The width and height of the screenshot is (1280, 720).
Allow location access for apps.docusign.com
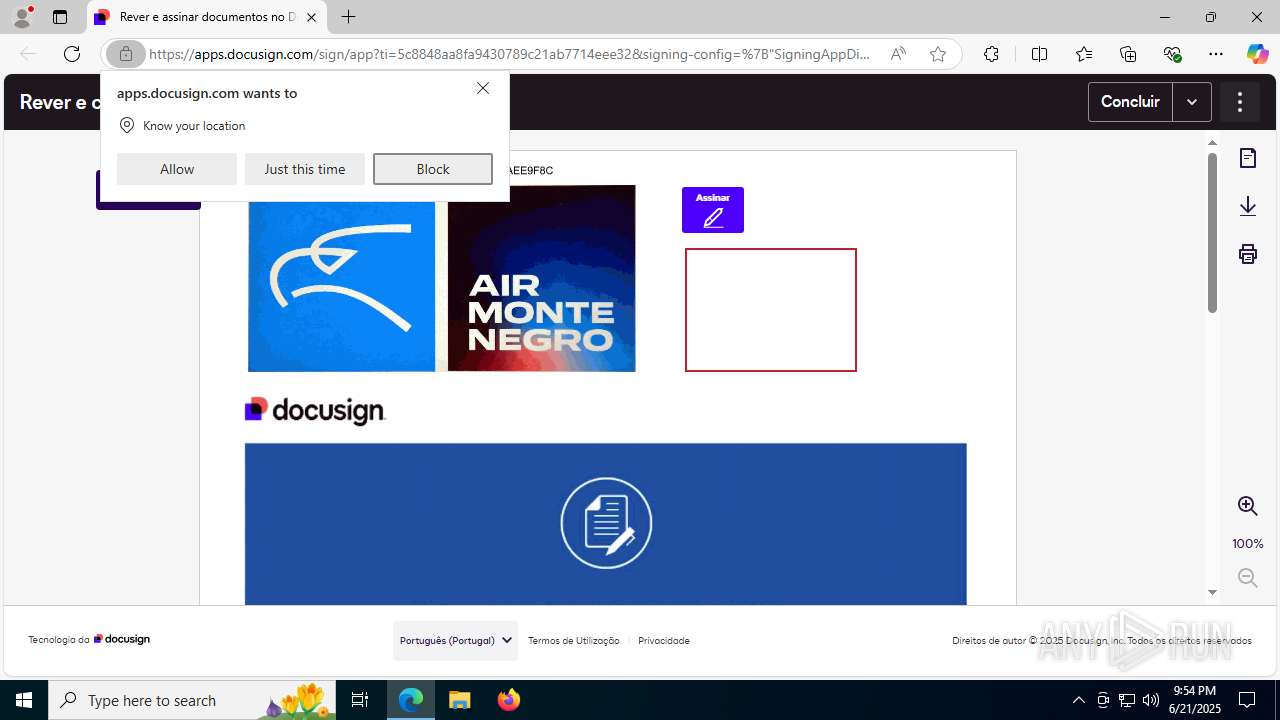(177, 169)
